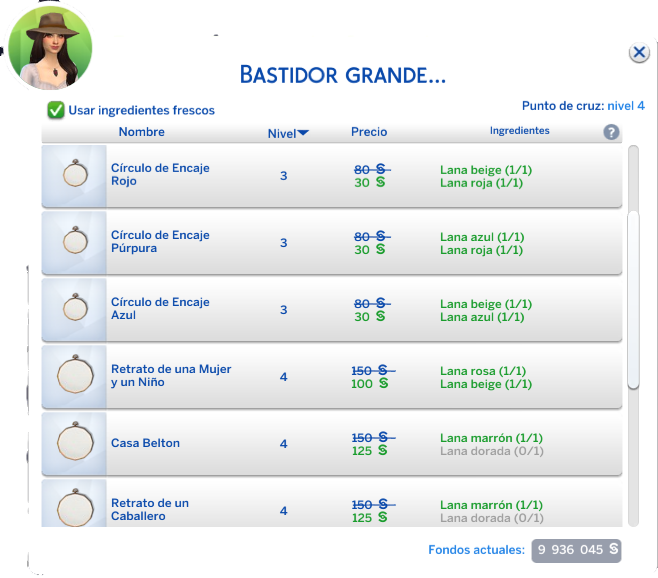Select Retrato de una Mujer hoop icon
The image size is (658, 578).
75,374
